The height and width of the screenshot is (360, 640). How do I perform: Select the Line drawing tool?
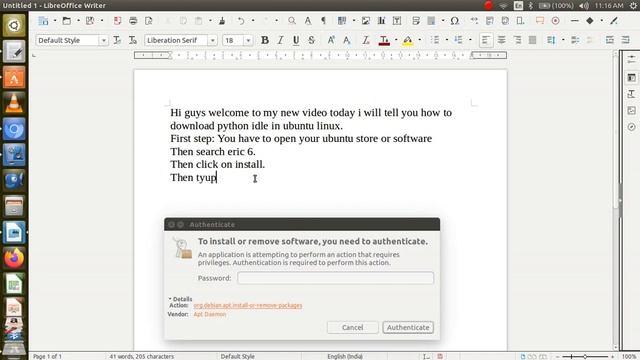[x=575, y=21]
